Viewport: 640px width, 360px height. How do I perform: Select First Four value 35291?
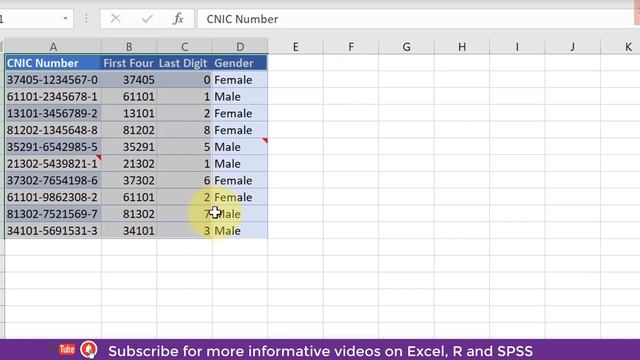point(129,147)
